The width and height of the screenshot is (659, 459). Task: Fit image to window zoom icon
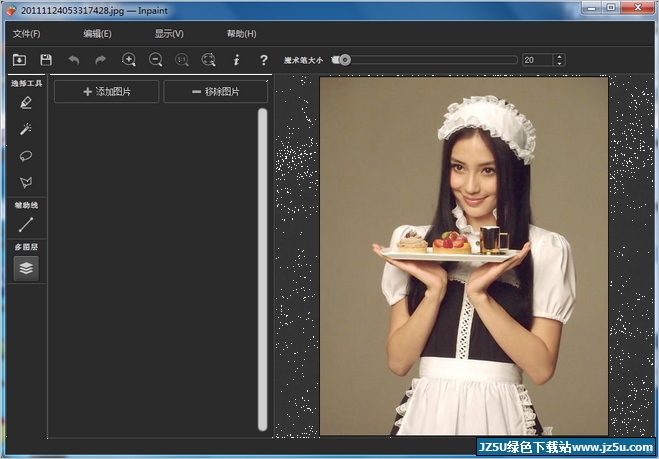(x=208, y=60)
